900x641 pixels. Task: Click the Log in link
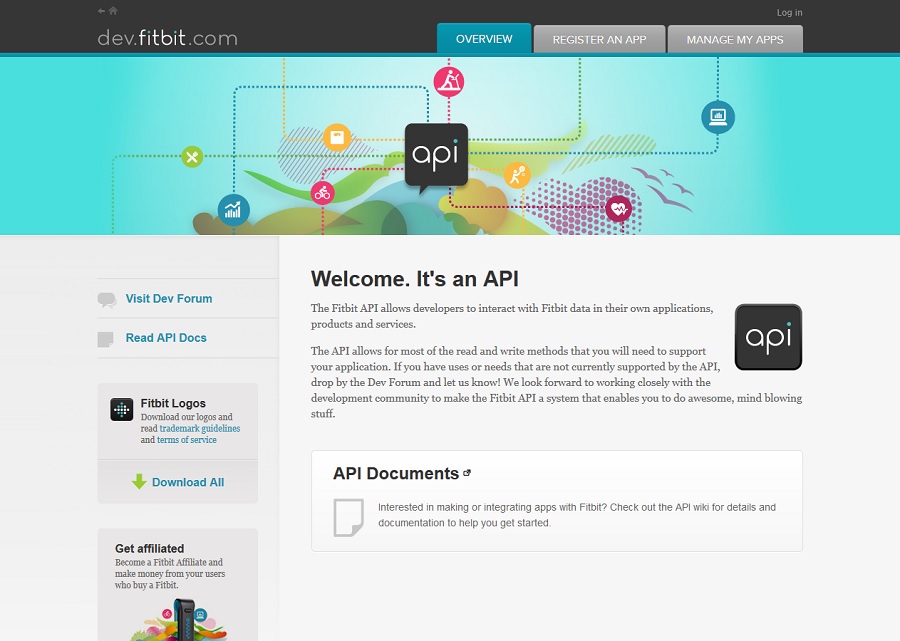tap(789, 13)
